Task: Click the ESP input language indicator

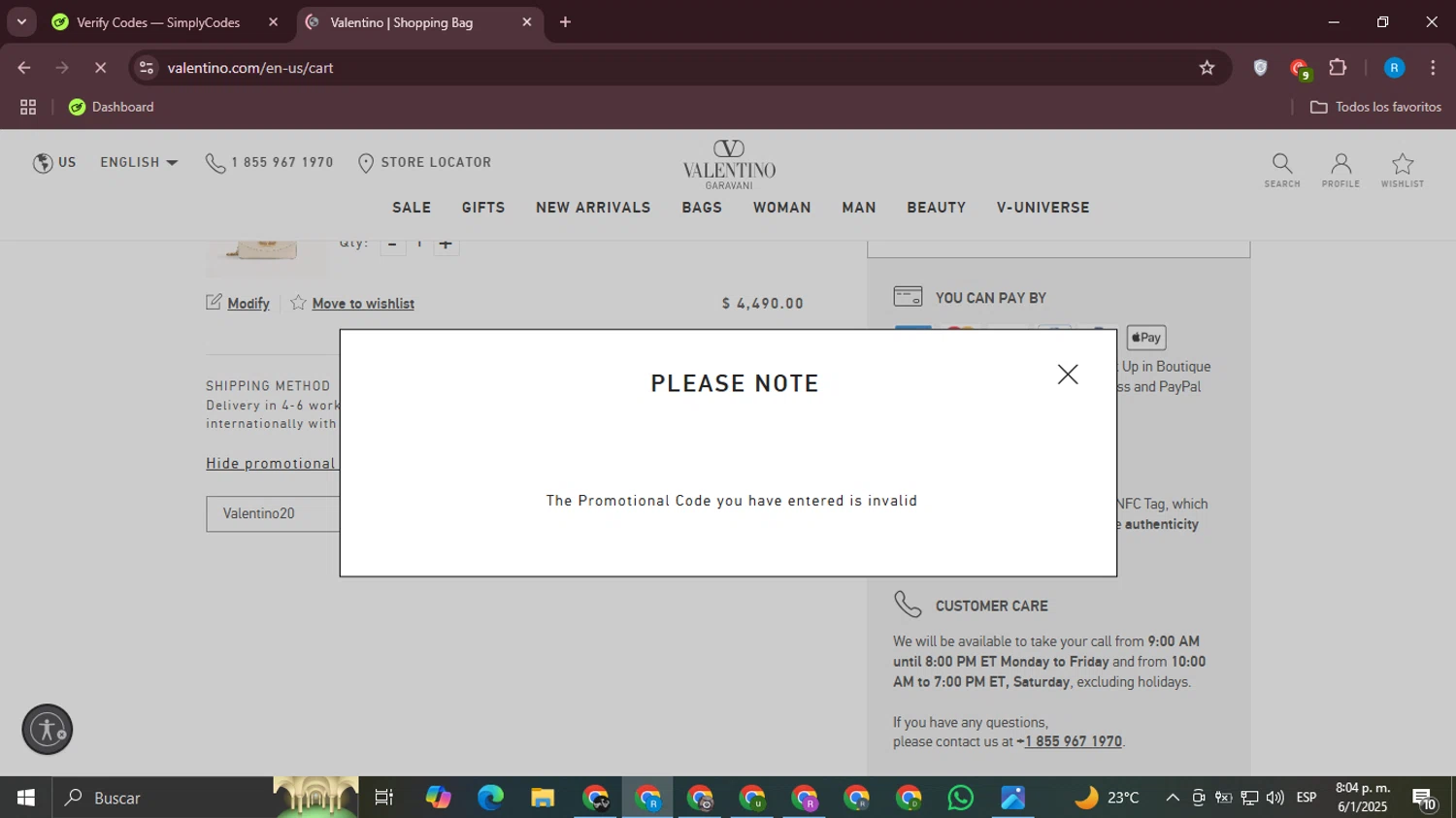Action: click(x=1307, y=798)
